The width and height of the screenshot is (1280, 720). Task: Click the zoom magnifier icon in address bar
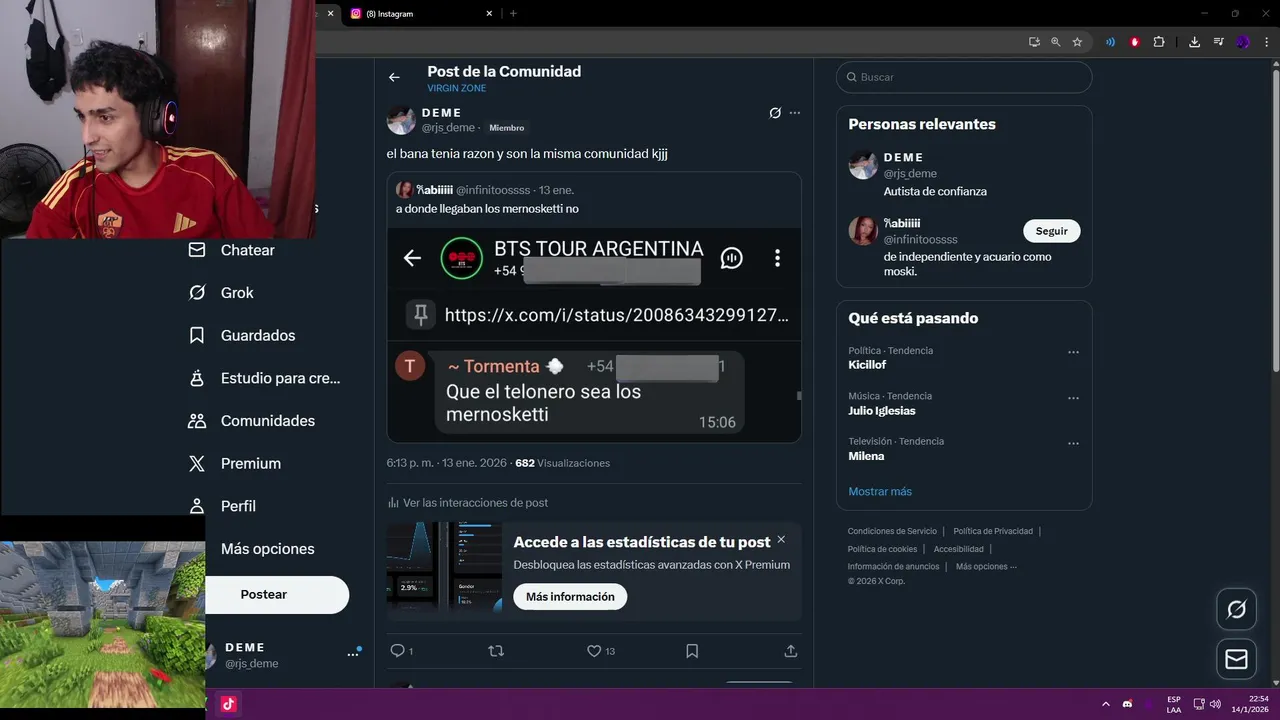[1055, 42]
